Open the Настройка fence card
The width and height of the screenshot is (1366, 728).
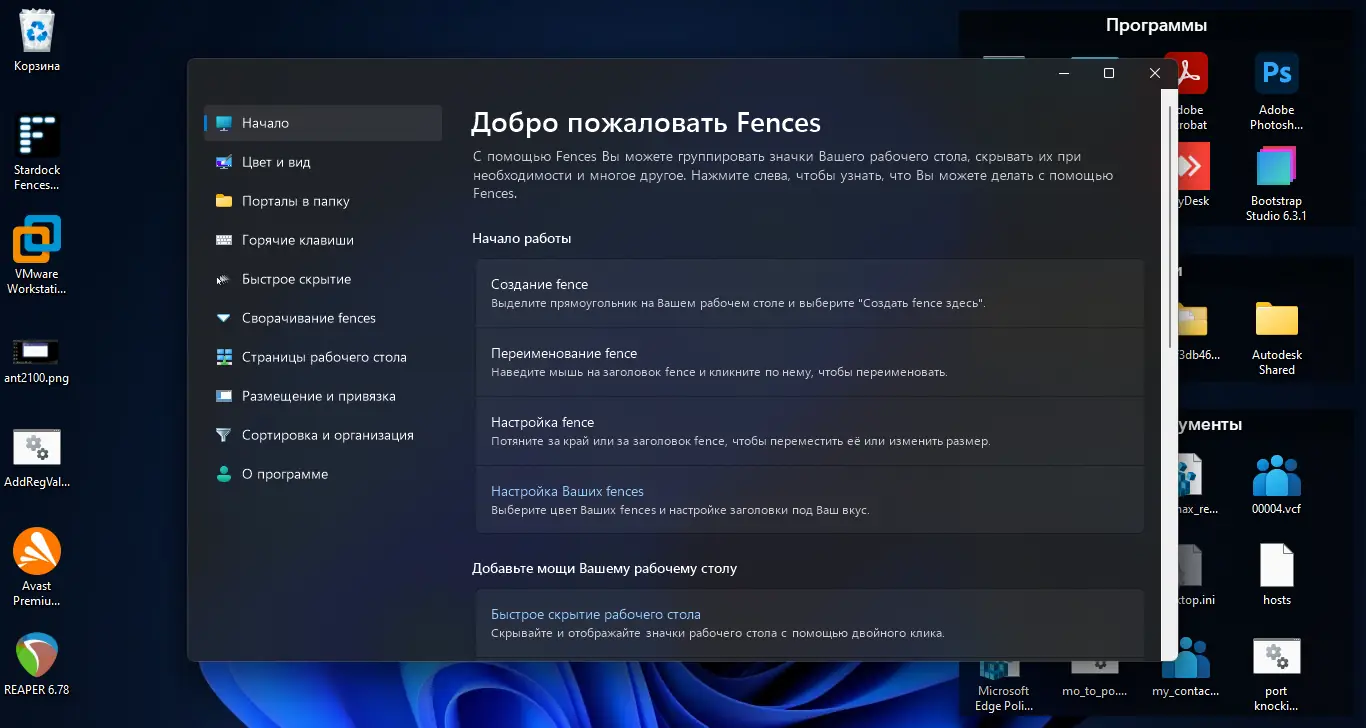(809, 431)
